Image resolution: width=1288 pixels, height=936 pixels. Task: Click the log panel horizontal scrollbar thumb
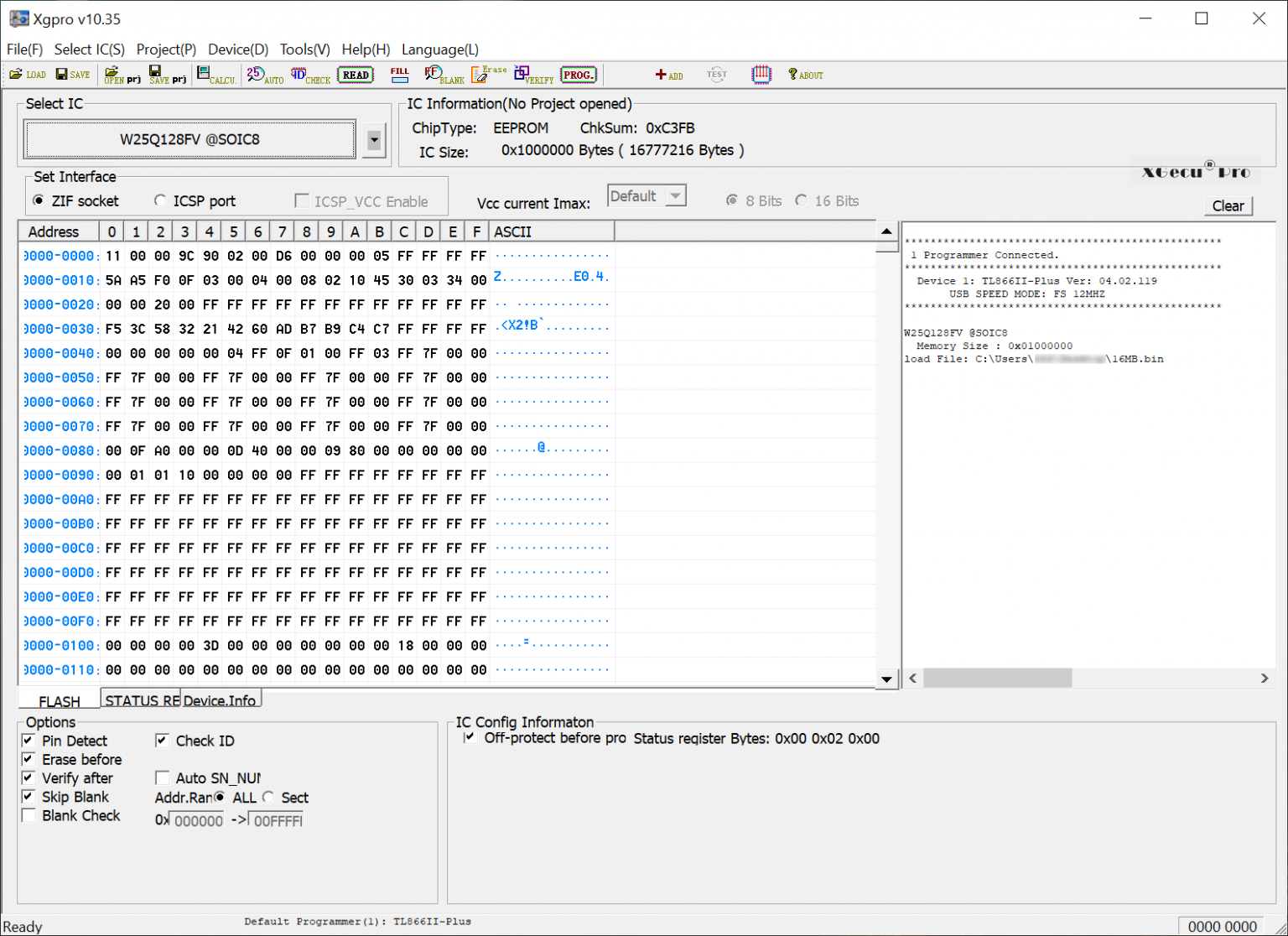coord(997,678)
